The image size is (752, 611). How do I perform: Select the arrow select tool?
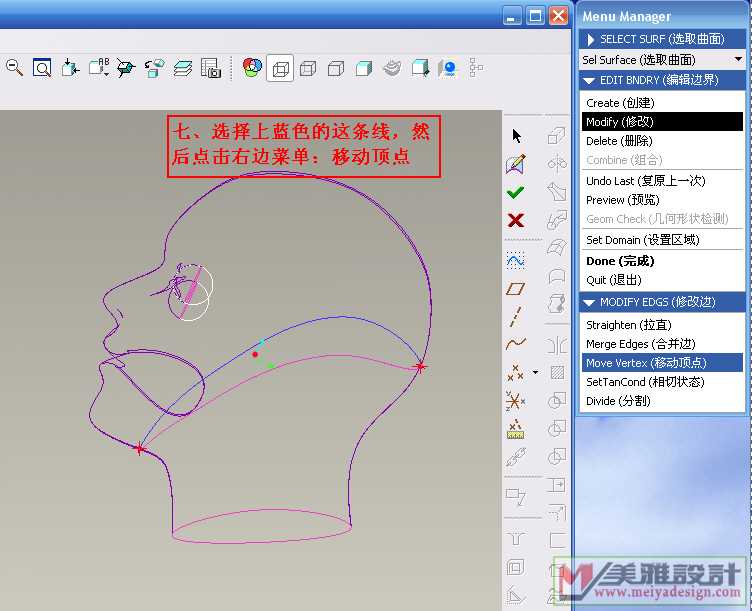coord(516,136)
